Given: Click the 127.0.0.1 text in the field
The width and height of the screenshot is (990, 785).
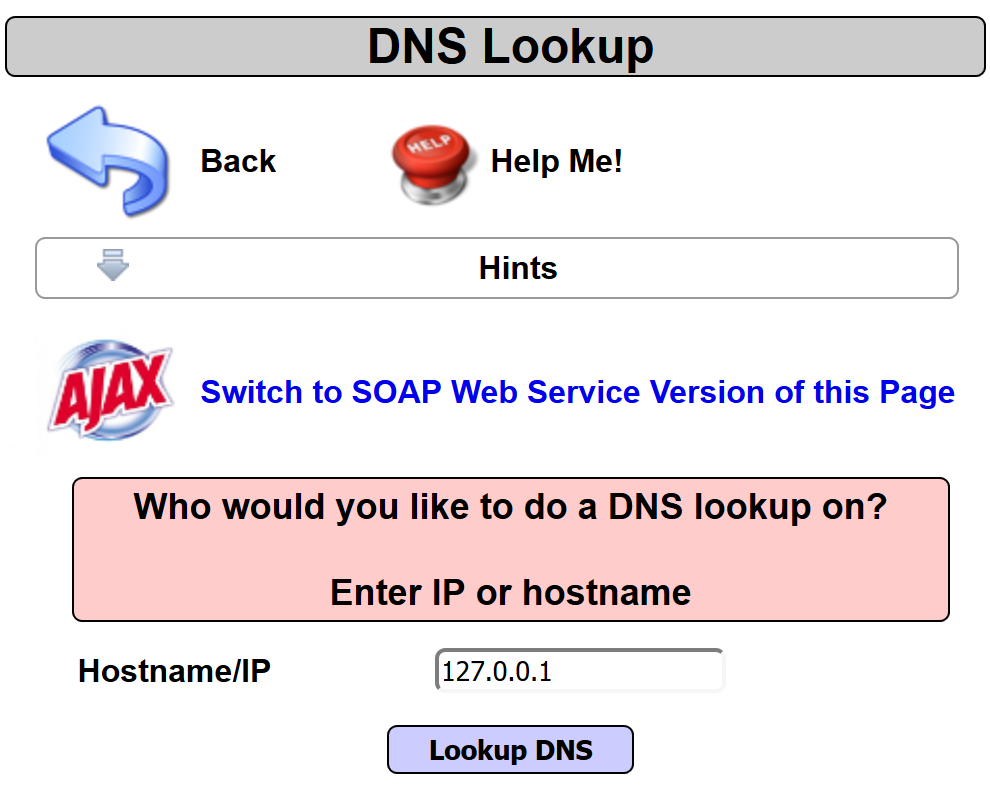Looking at the screenshot, I should point(497,671).
